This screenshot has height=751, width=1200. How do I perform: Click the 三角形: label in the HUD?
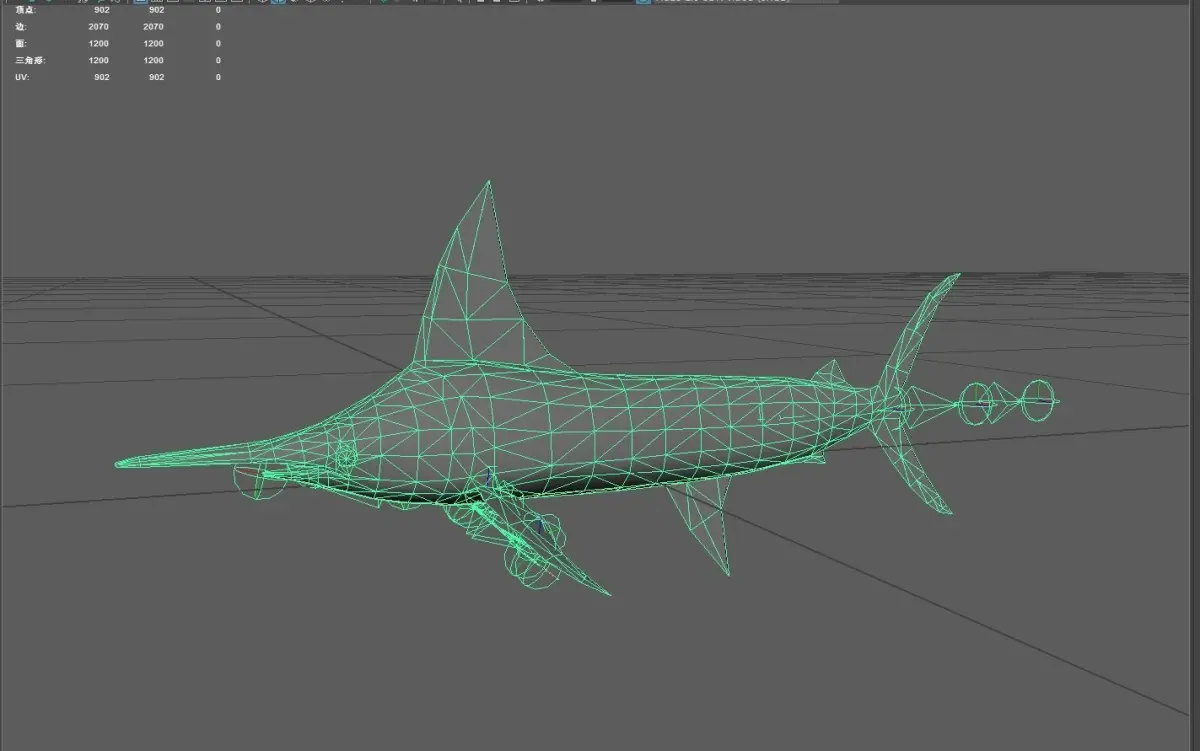30,61
